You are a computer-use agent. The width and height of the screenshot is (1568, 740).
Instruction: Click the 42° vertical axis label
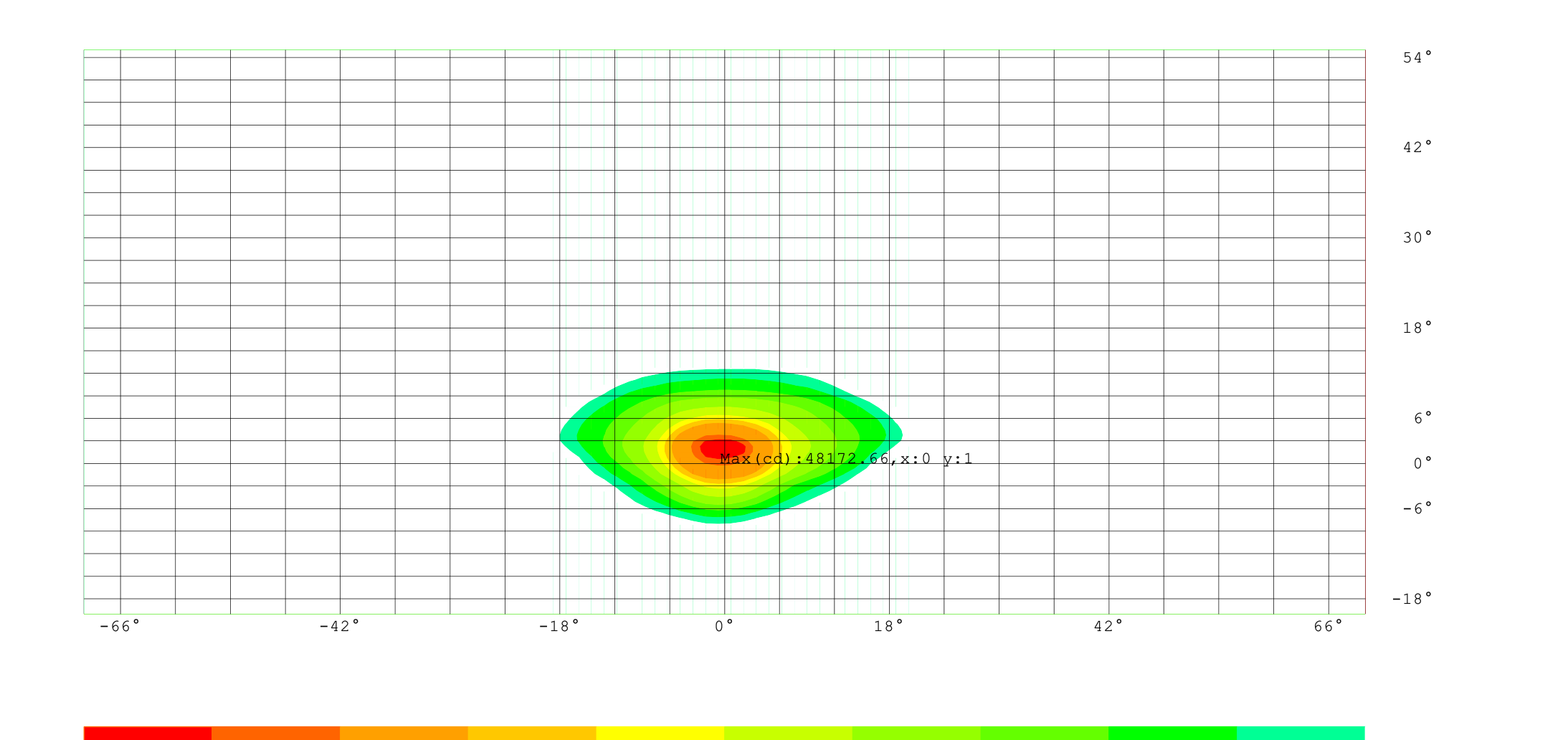point(1417,148)
